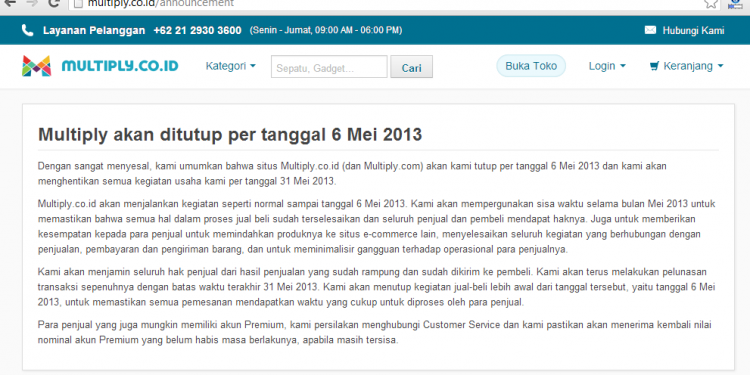Screen dimensions: 750x375
Task: Click the phone icon beside Layanan Pelanggan
Action: point(27,31)
